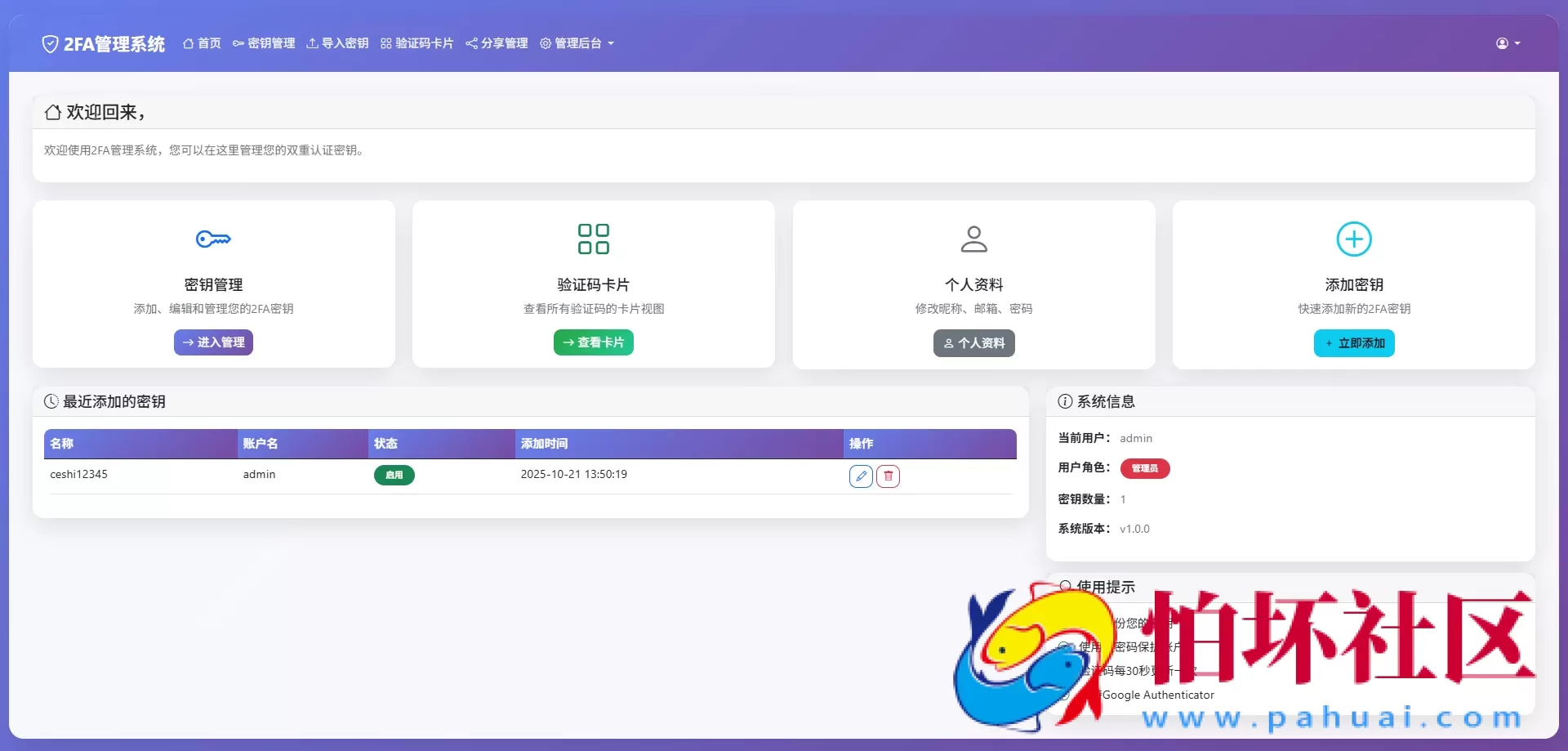This screenshot has height=751, width=1568.
Task: Click the person icon on 个人资料 card
Action: coord(973,239)
